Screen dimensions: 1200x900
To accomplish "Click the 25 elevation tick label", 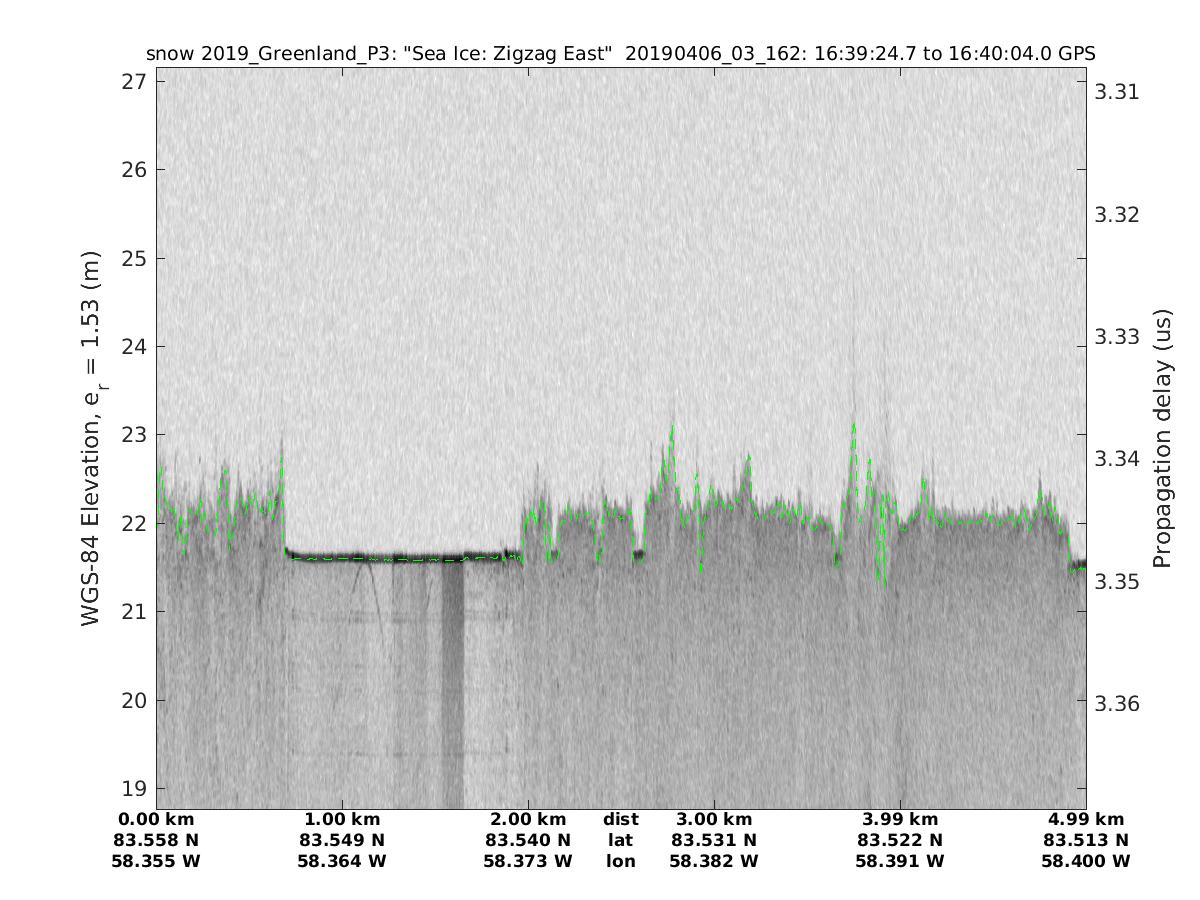I will pyautogui.click(x=134, y=258).
